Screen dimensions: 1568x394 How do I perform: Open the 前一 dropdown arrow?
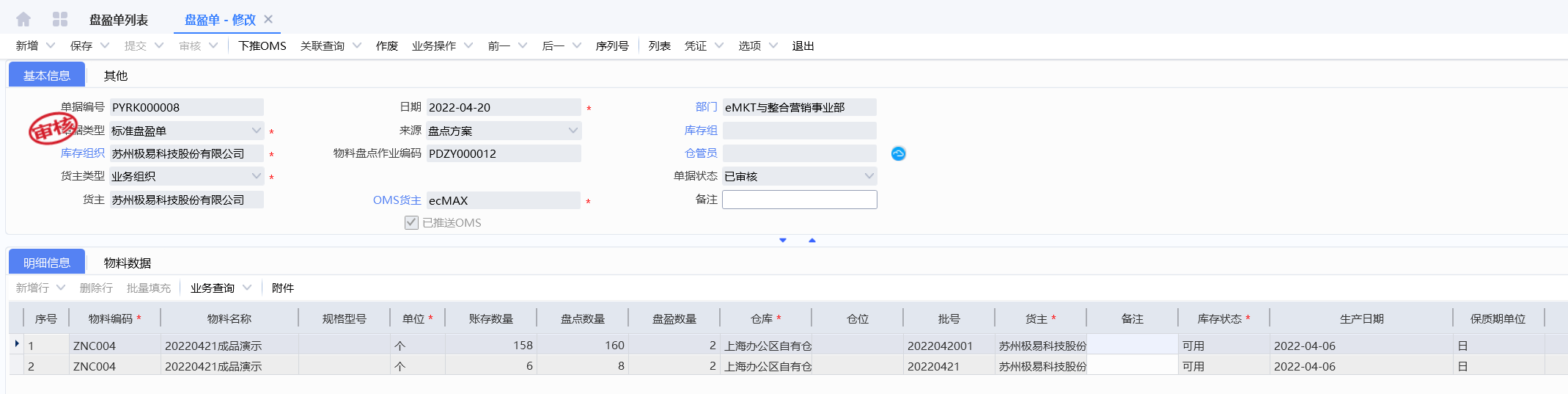coord(523,45)
